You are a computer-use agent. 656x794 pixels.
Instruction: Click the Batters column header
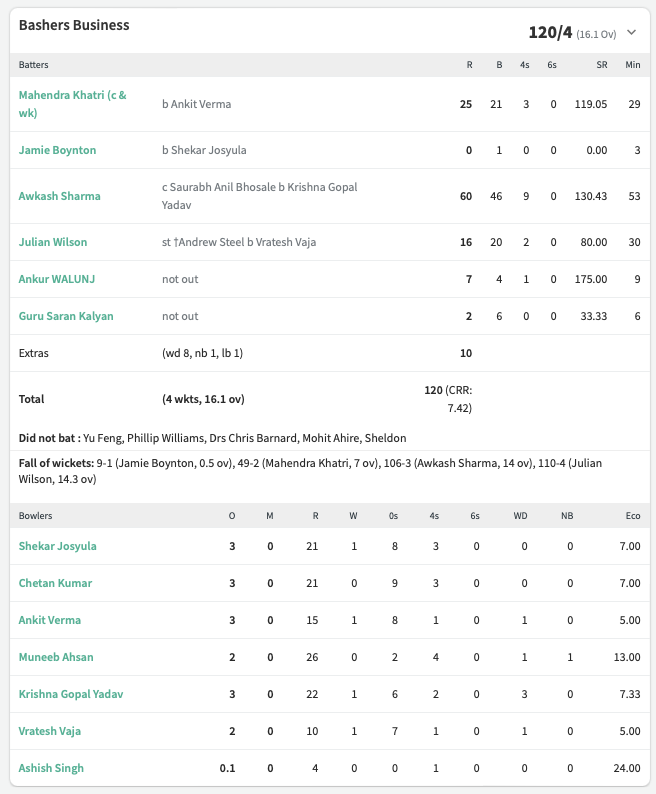(x=33, y=65)
